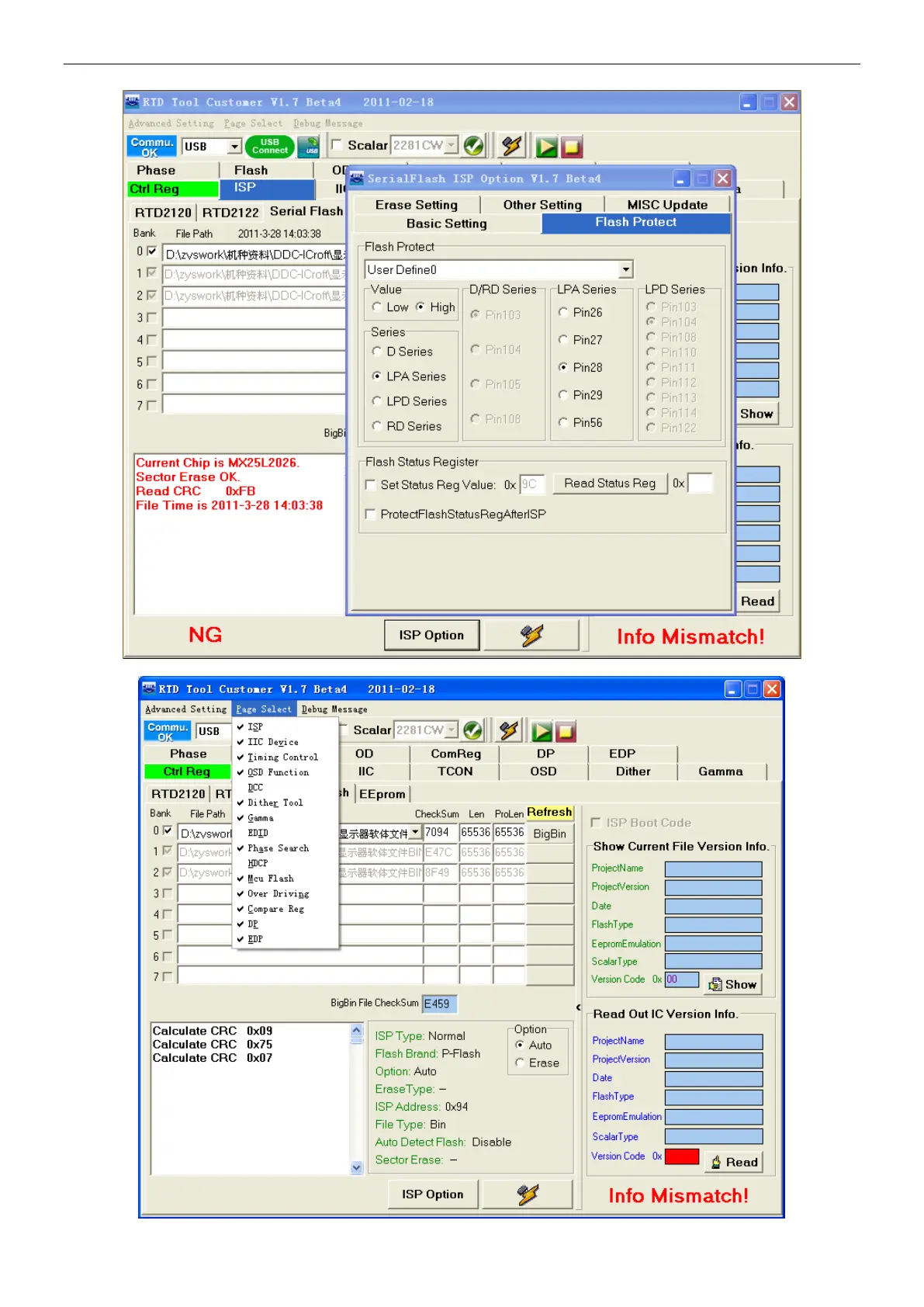The height and width of the screenshot is (1307, 924).
Task: Open the Bank 0 file path dropdown, lower window
Action: 416,833
